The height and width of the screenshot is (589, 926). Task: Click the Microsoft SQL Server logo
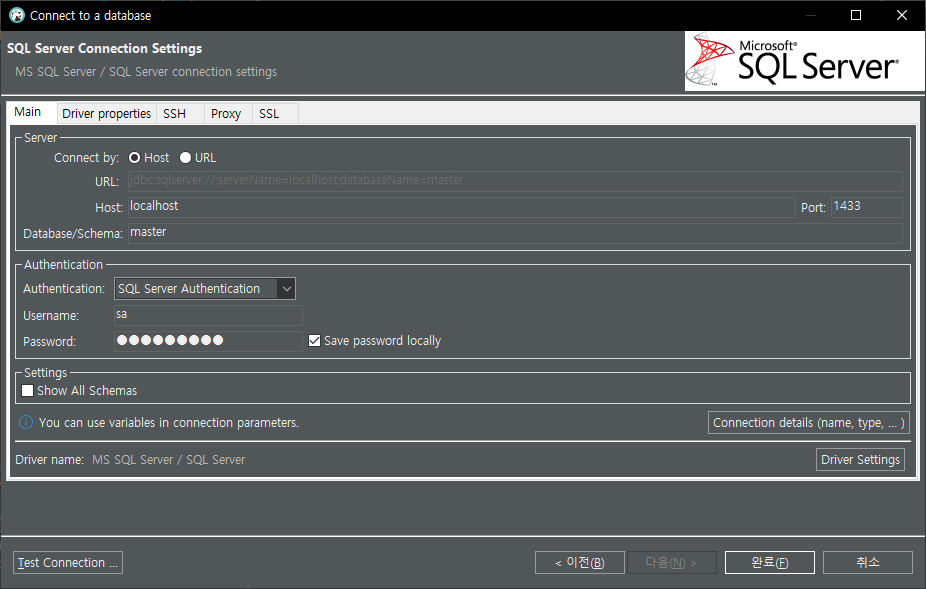click(x=804, y=61)
